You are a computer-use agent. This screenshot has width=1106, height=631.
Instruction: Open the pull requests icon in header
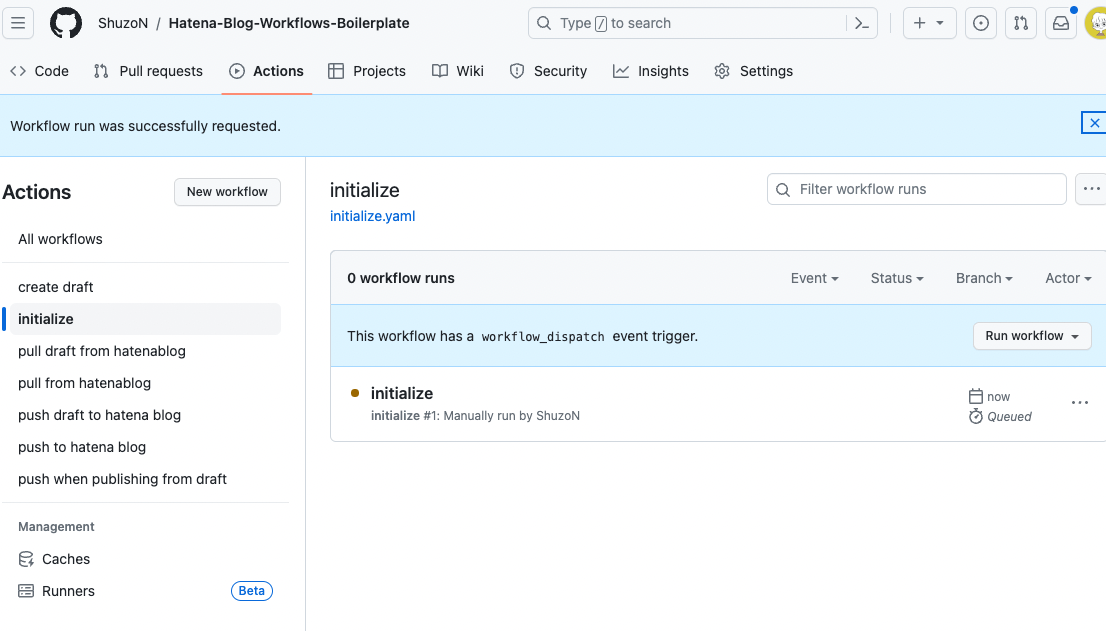tap(1021, 23)
